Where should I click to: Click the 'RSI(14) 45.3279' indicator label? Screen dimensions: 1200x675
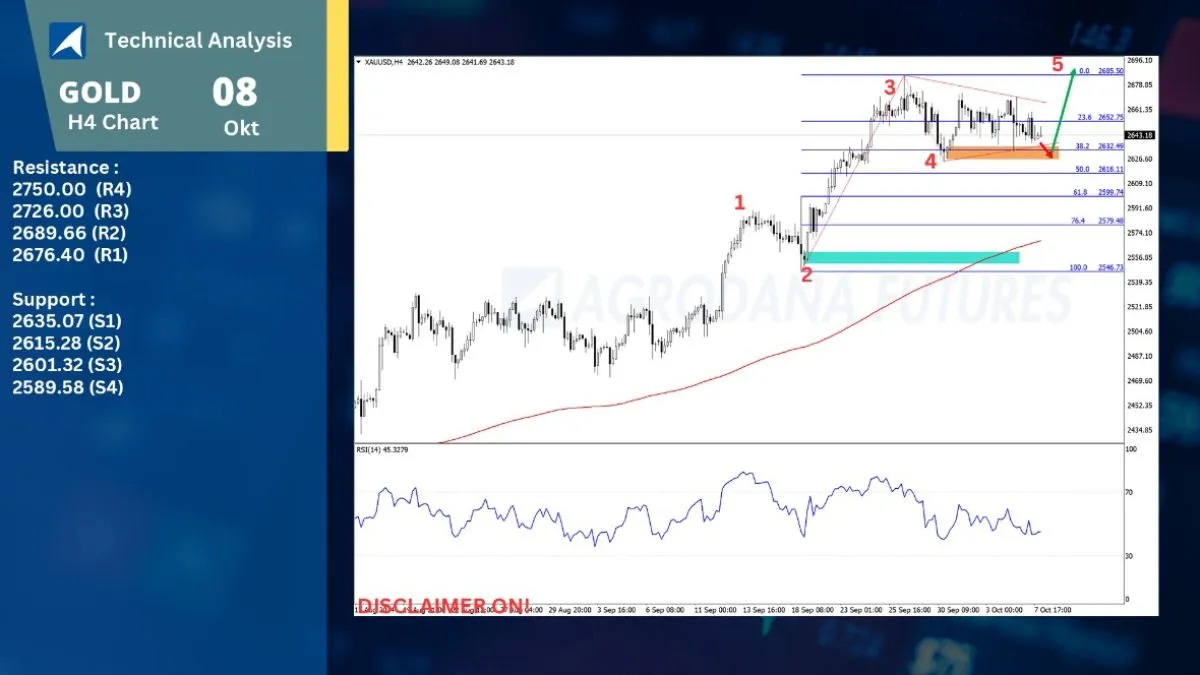click(x=382, y=449)
